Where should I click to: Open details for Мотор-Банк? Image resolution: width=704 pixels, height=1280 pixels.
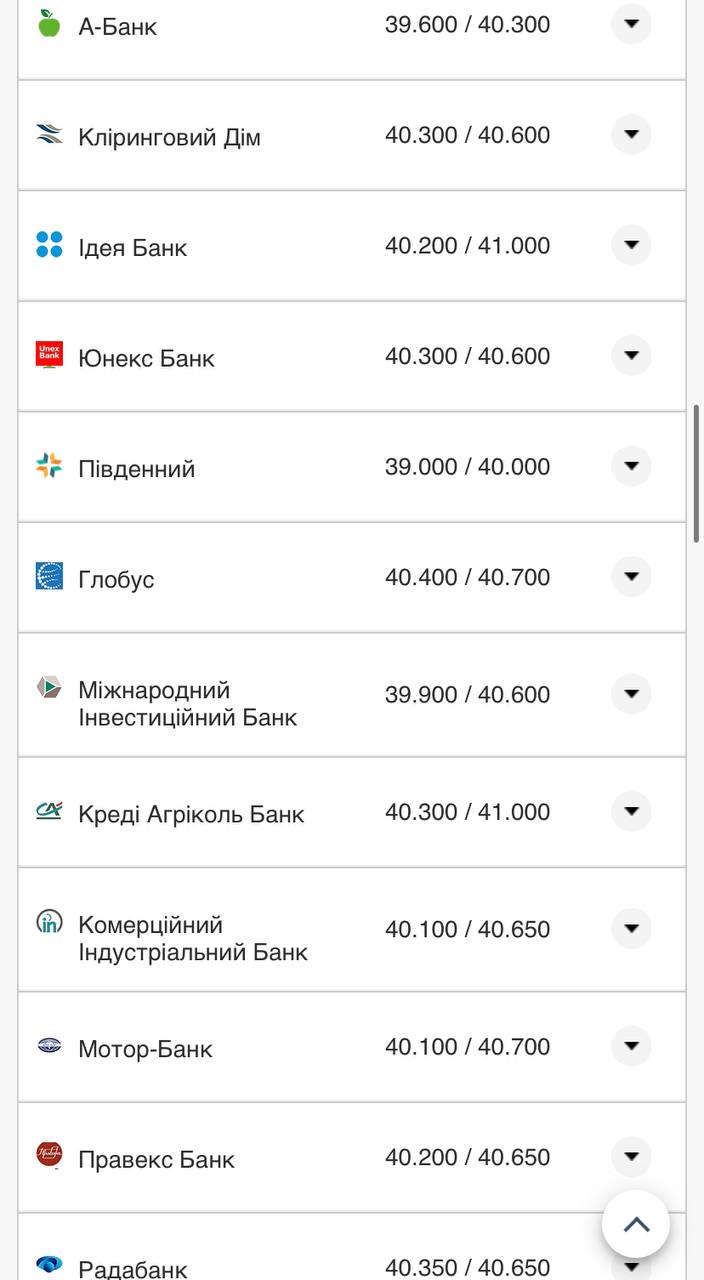pyautogui.click(x=631, y=1046)
